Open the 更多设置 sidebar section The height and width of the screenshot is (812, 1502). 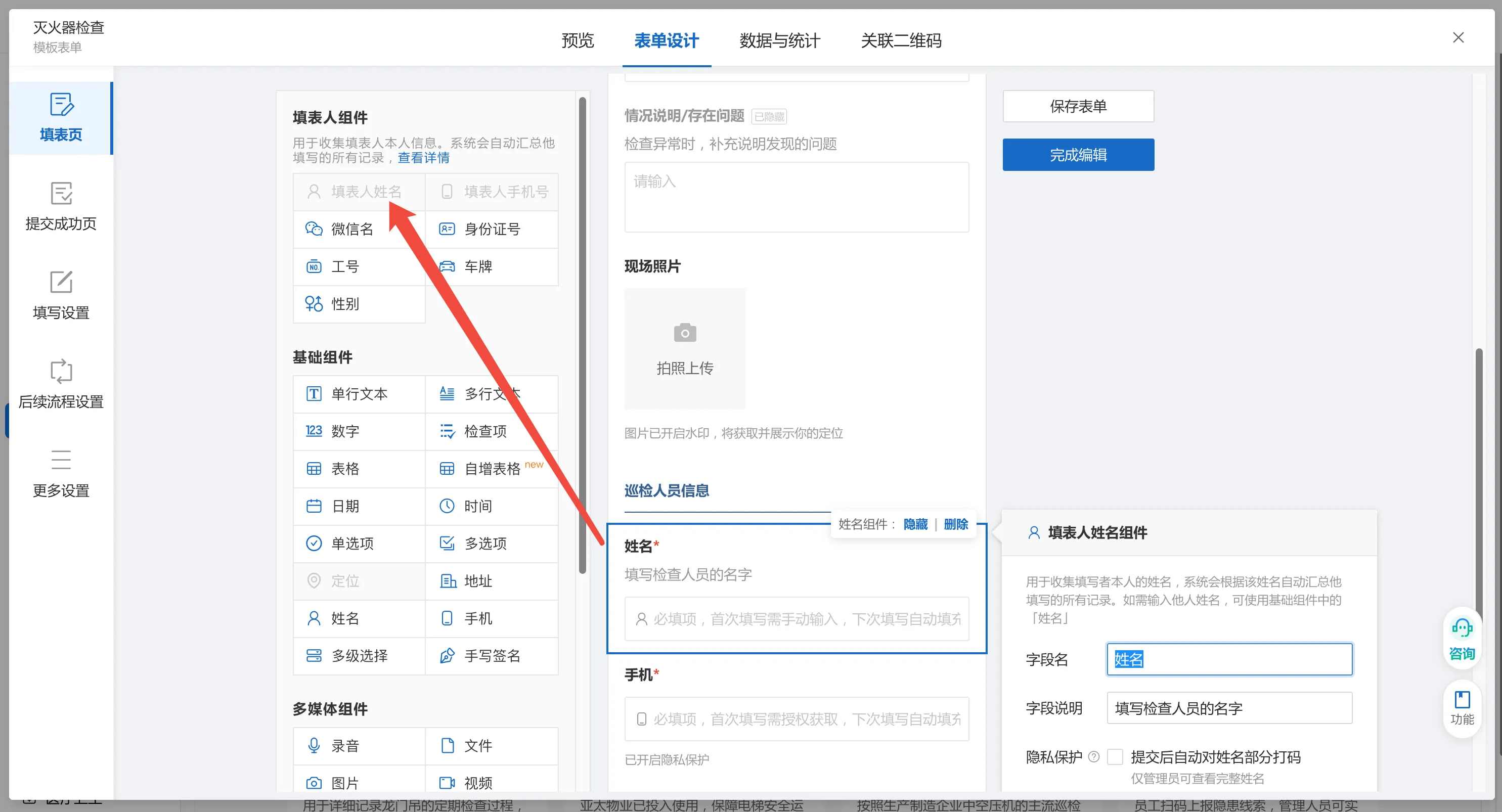coord(61,474)
